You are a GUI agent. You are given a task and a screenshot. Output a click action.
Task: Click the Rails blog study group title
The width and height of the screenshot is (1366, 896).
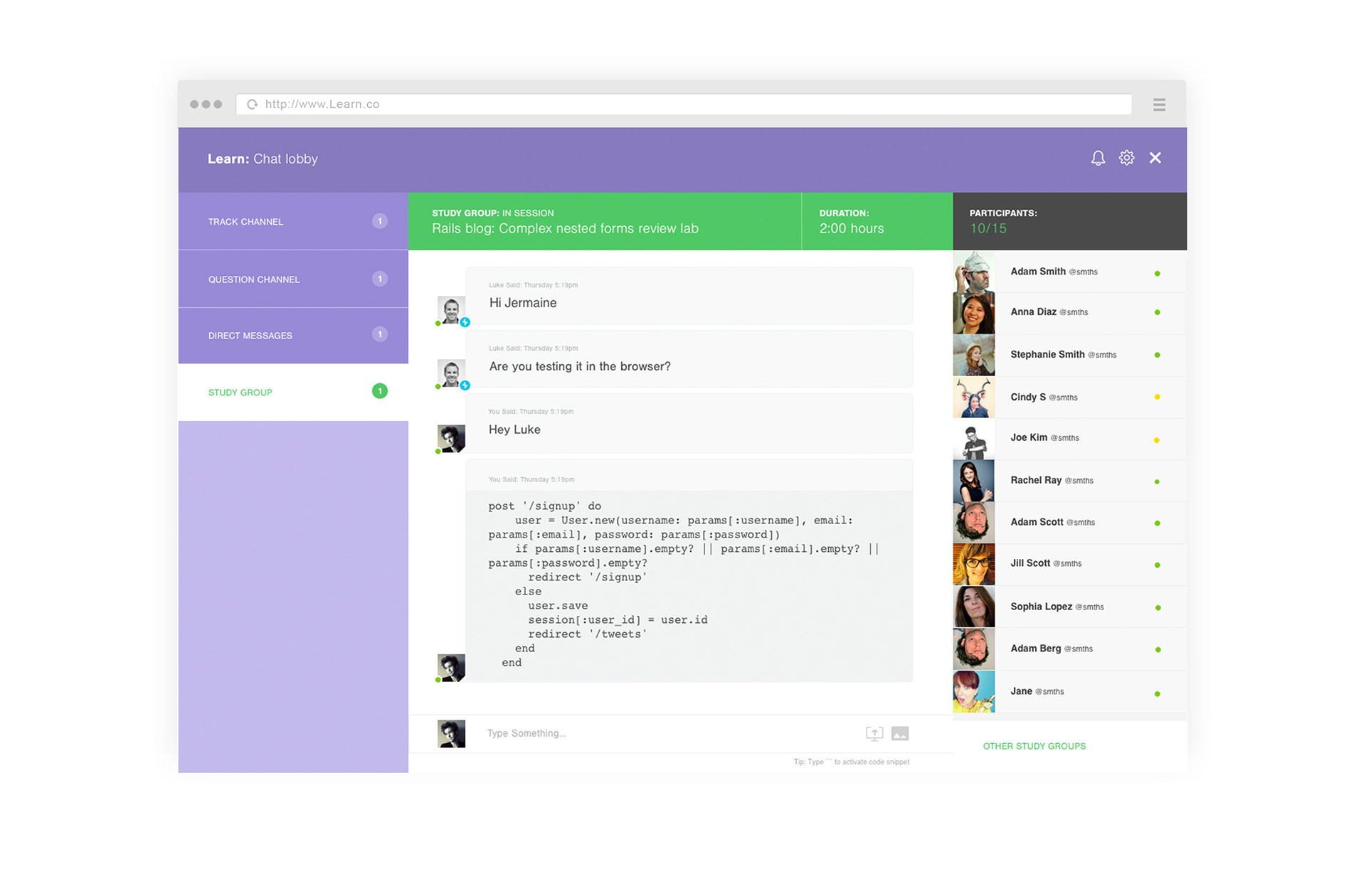(x=565, y=228)
